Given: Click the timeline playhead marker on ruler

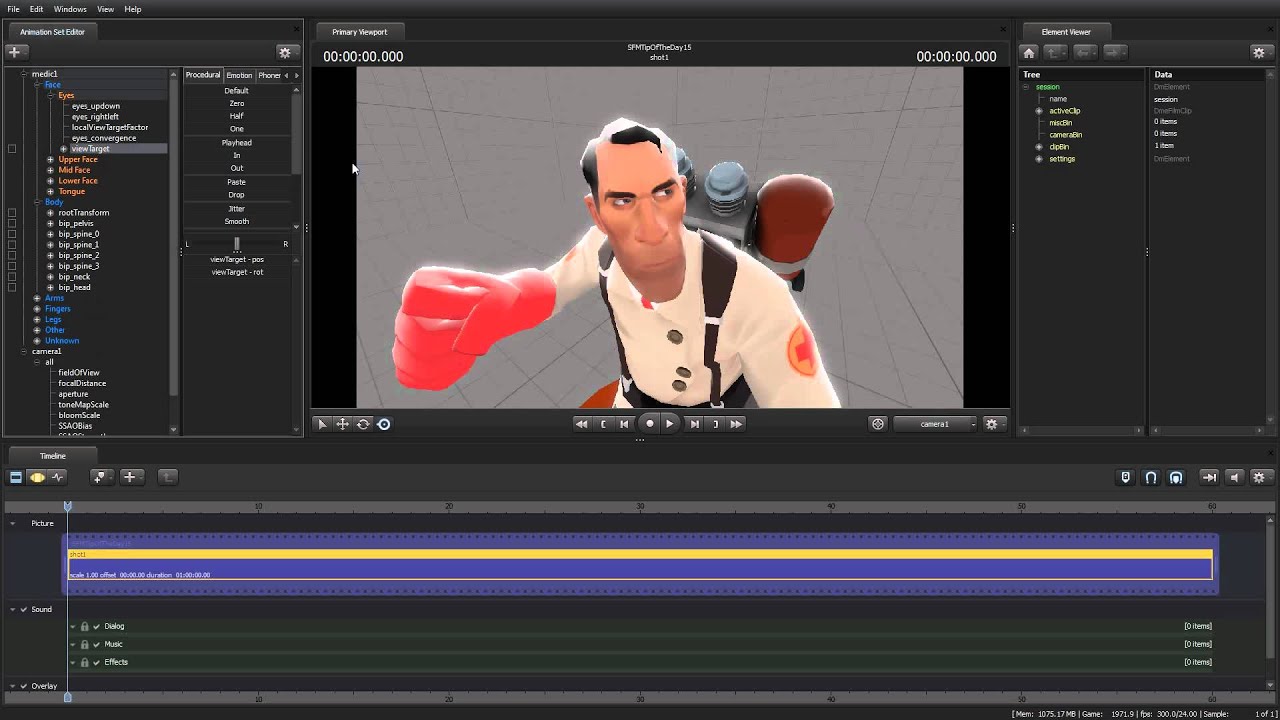Looking at the screenshot, I should 68,507.
